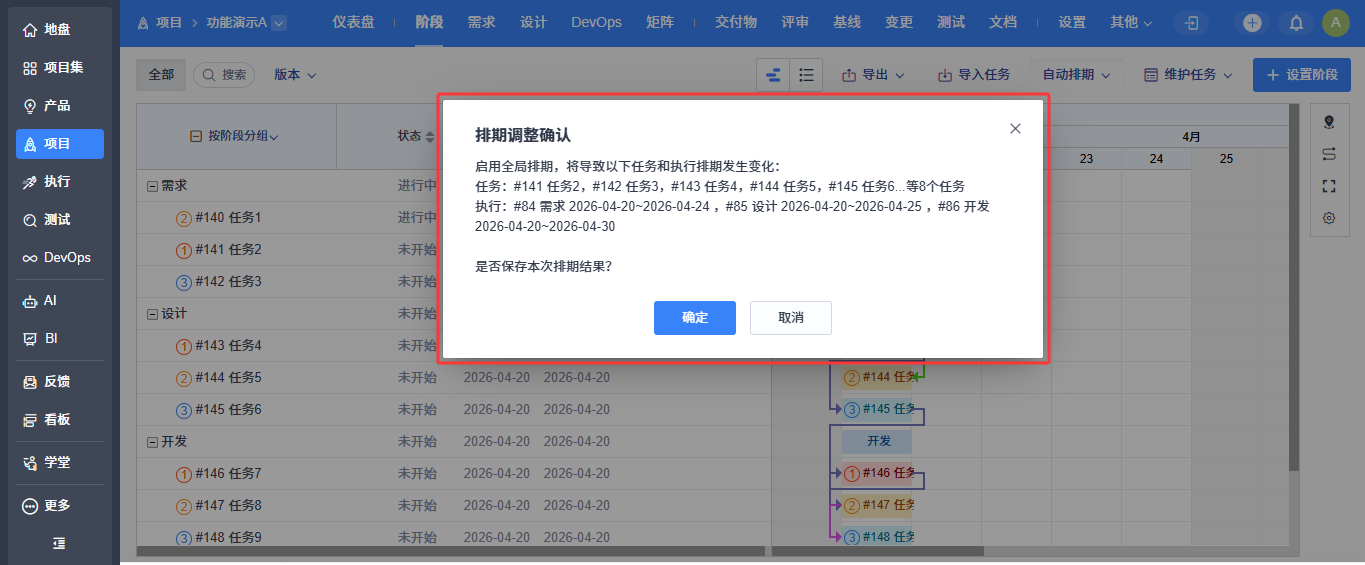1365x565 pixels.
Task: Collapse the 需求 stage group
Action: (x=152, y=186)
